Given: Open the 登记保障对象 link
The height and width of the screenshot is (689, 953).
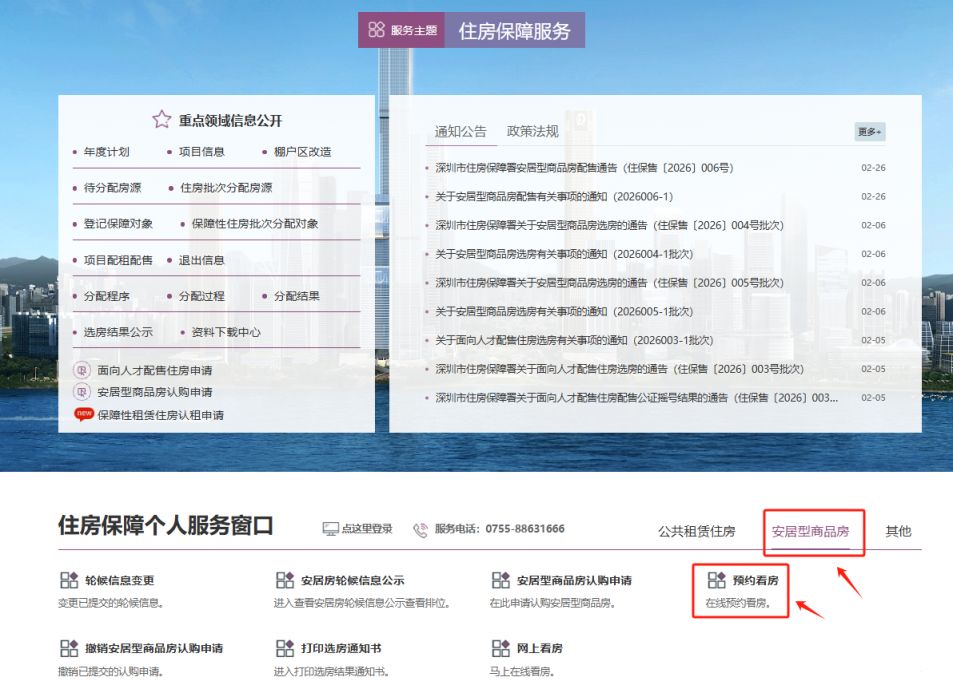Looking at the screenshot, I should point(119,224).
